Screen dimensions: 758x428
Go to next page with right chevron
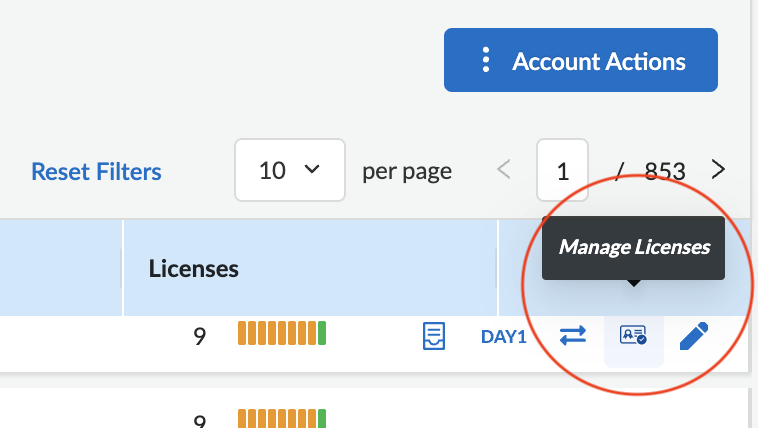point(718,170)
